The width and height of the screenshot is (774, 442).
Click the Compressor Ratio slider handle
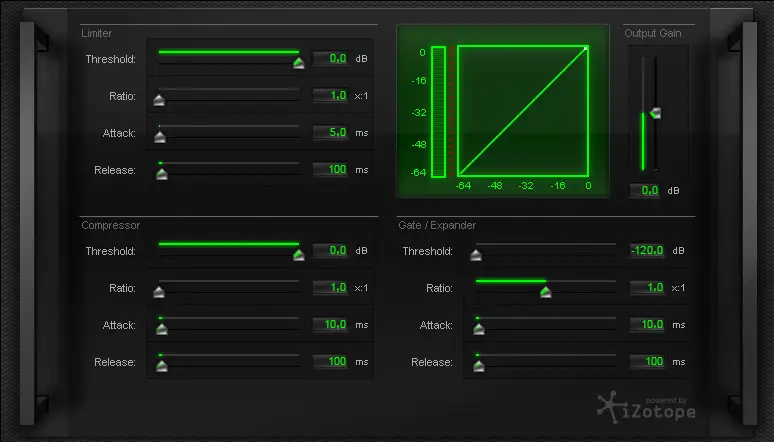point(159,292)
